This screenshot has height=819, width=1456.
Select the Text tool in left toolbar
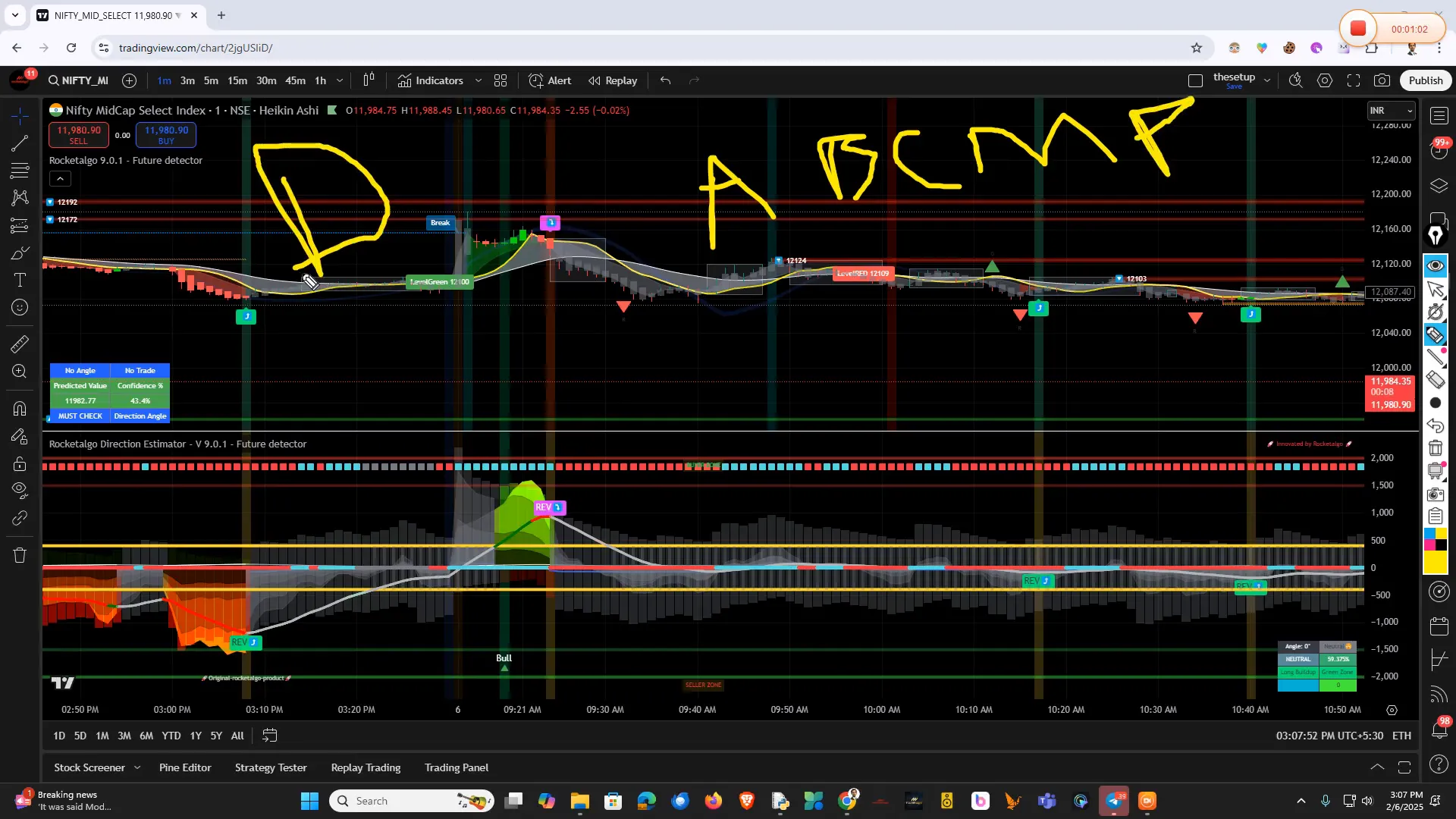[x=20, y=280]
